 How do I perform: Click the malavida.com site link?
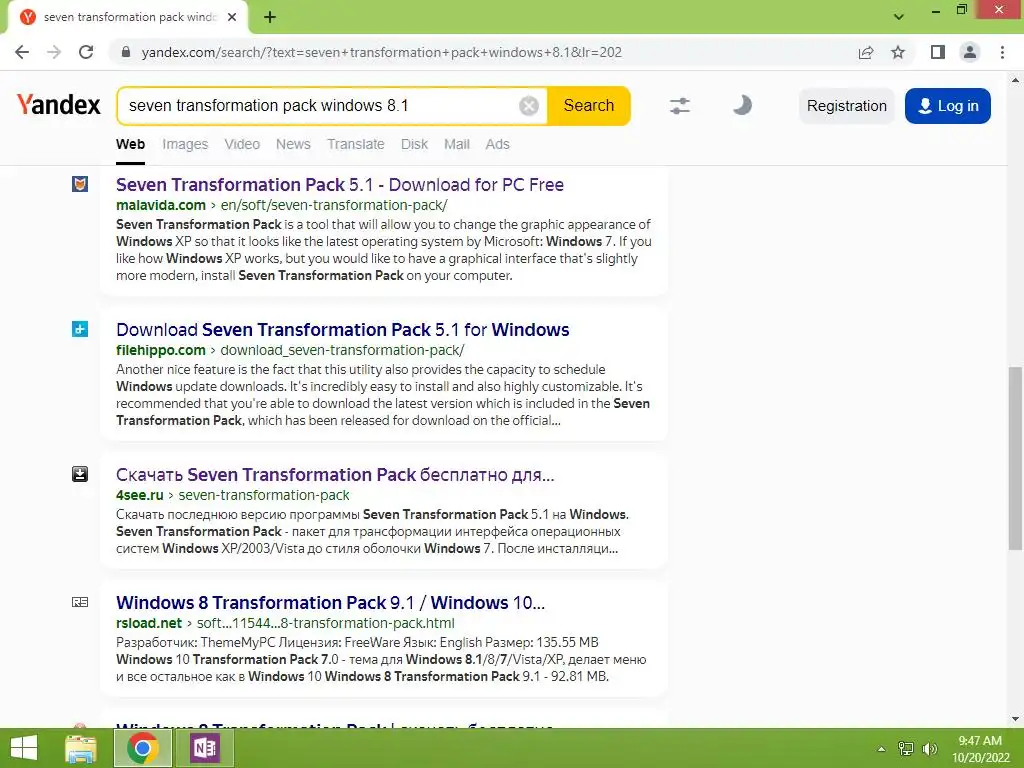coord(161,205)
